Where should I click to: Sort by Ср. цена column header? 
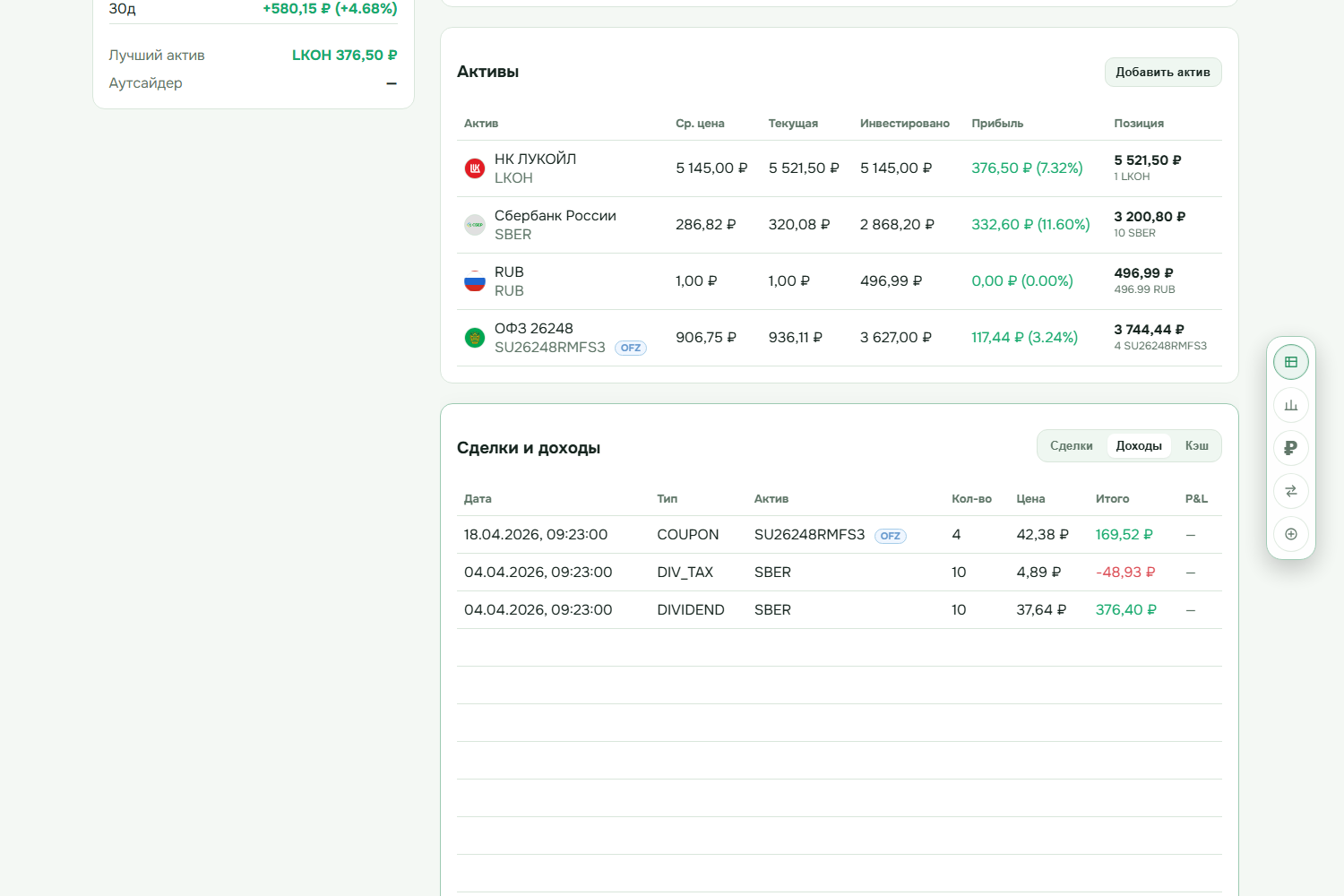(700, 124)
